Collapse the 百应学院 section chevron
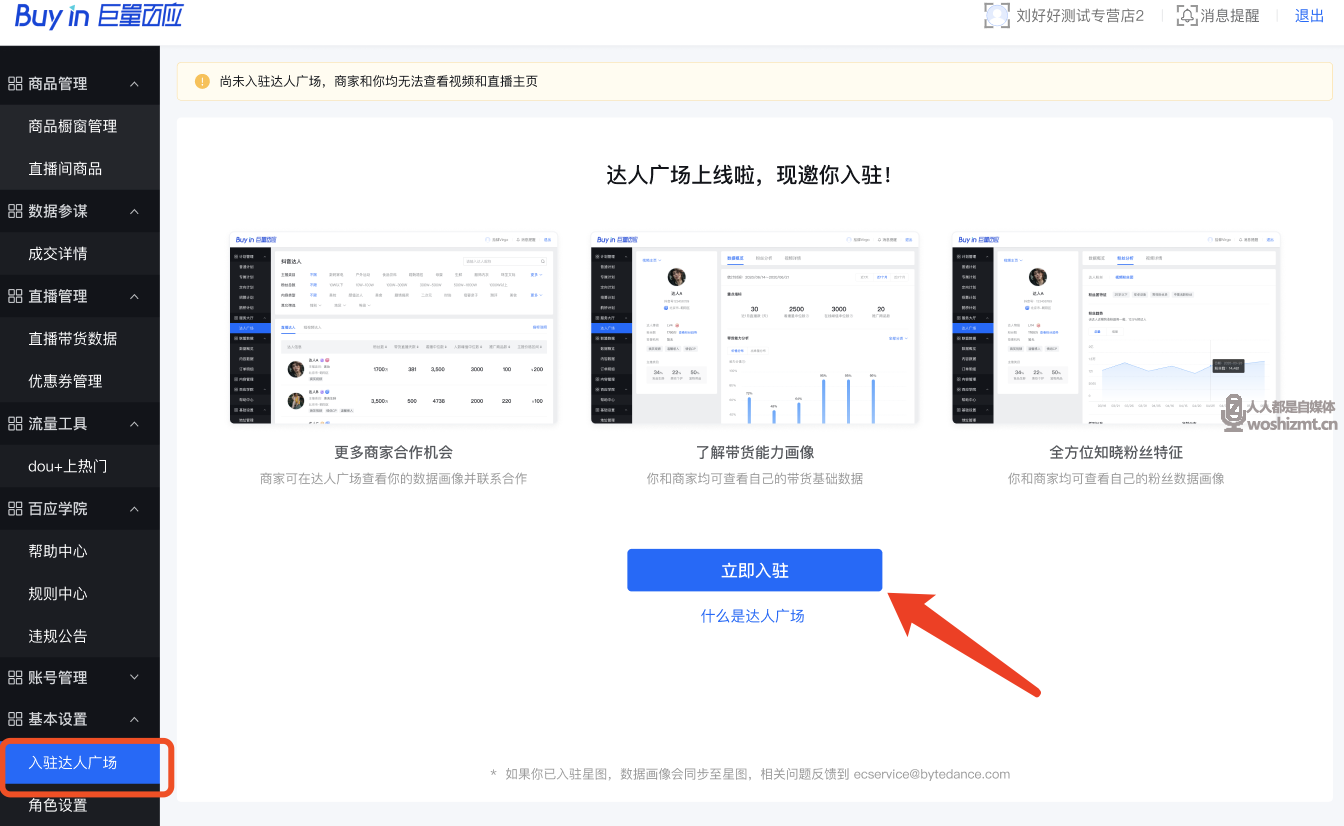The image size is (1344, 826). pos(134,509)
